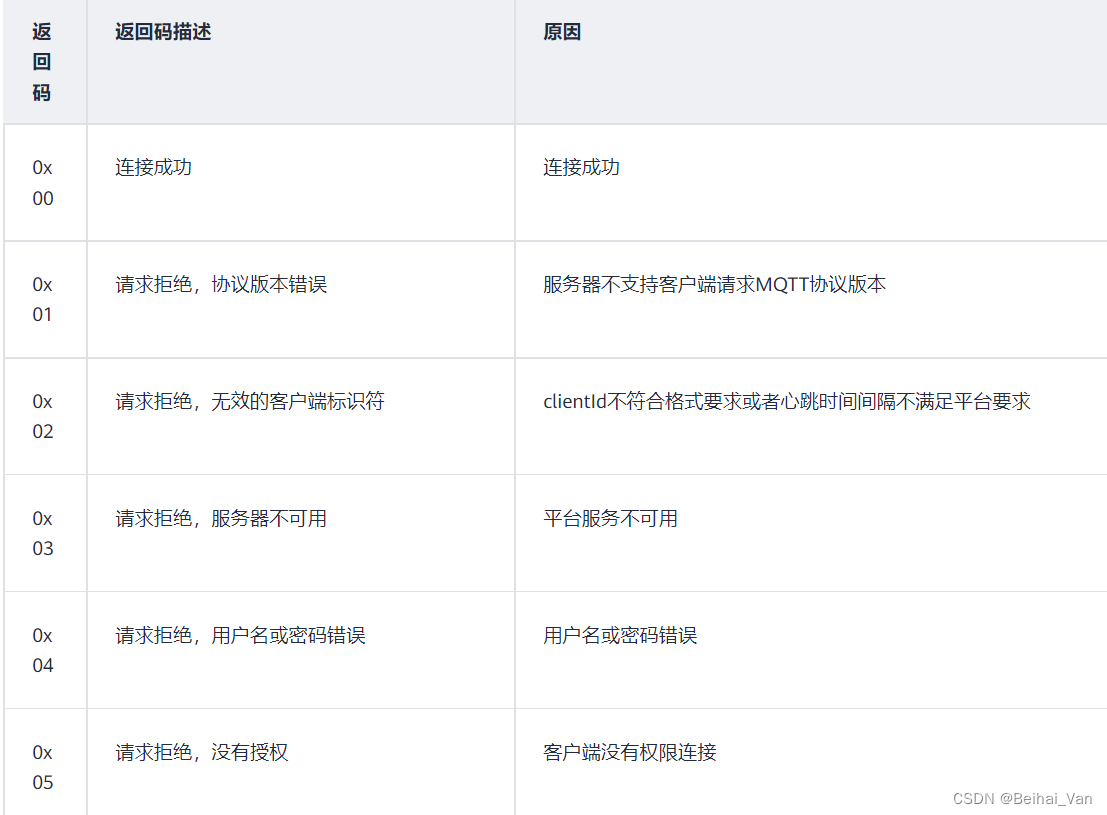Click the 0x03 return code cell
Viewport: 1107px width, 815px height.
pos(45,534)
